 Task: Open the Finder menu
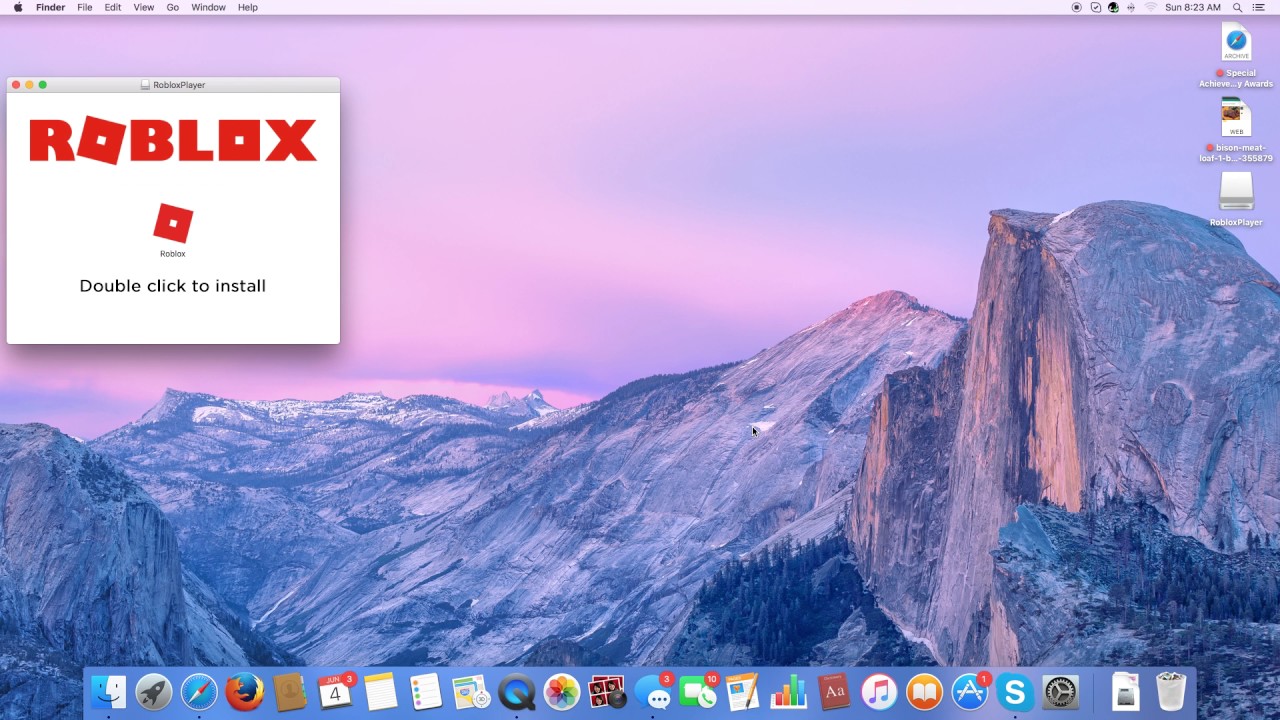[x=50, y=7]
